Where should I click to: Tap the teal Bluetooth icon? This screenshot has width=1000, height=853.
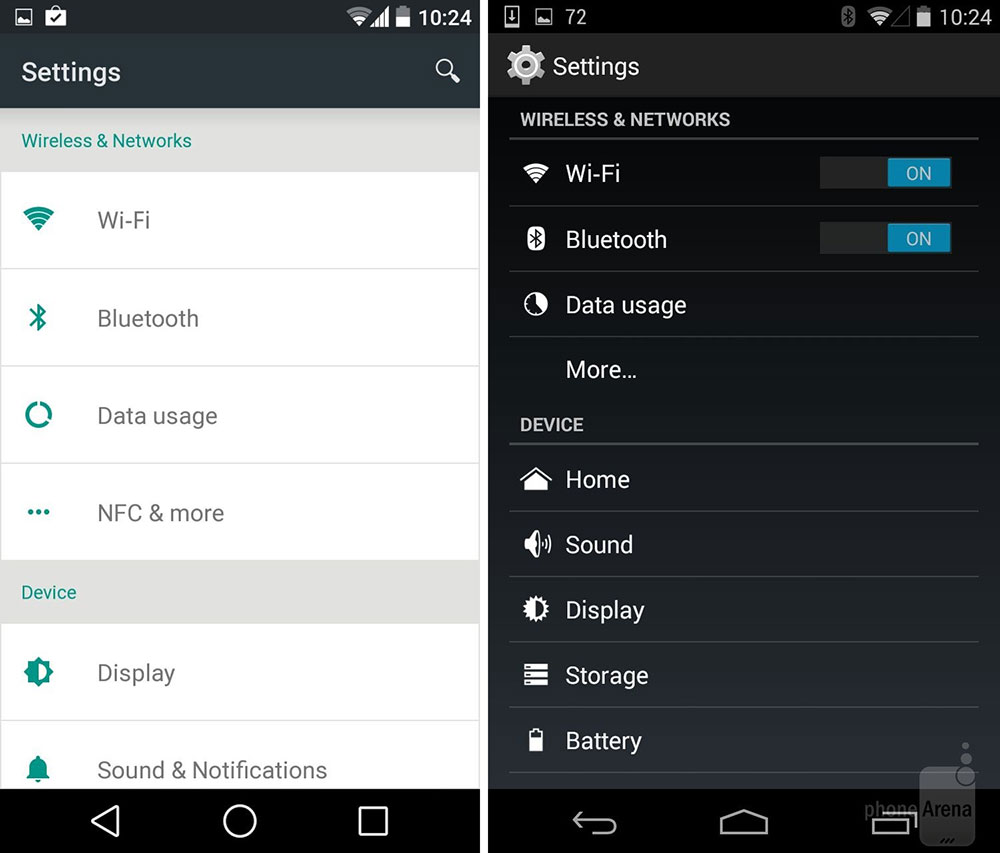tap(38, 317)
